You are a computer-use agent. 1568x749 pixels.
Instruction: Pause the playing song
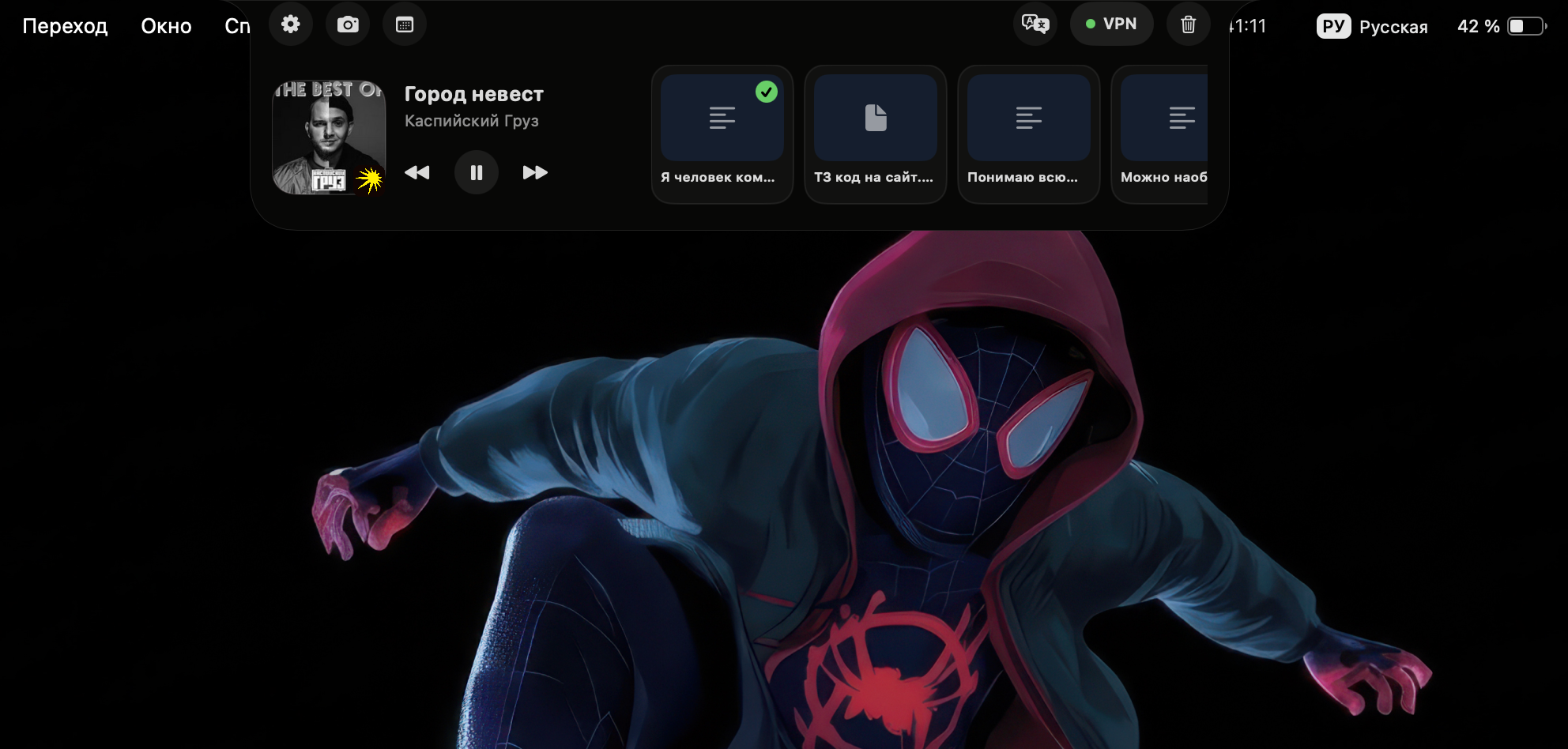[477, 172]
